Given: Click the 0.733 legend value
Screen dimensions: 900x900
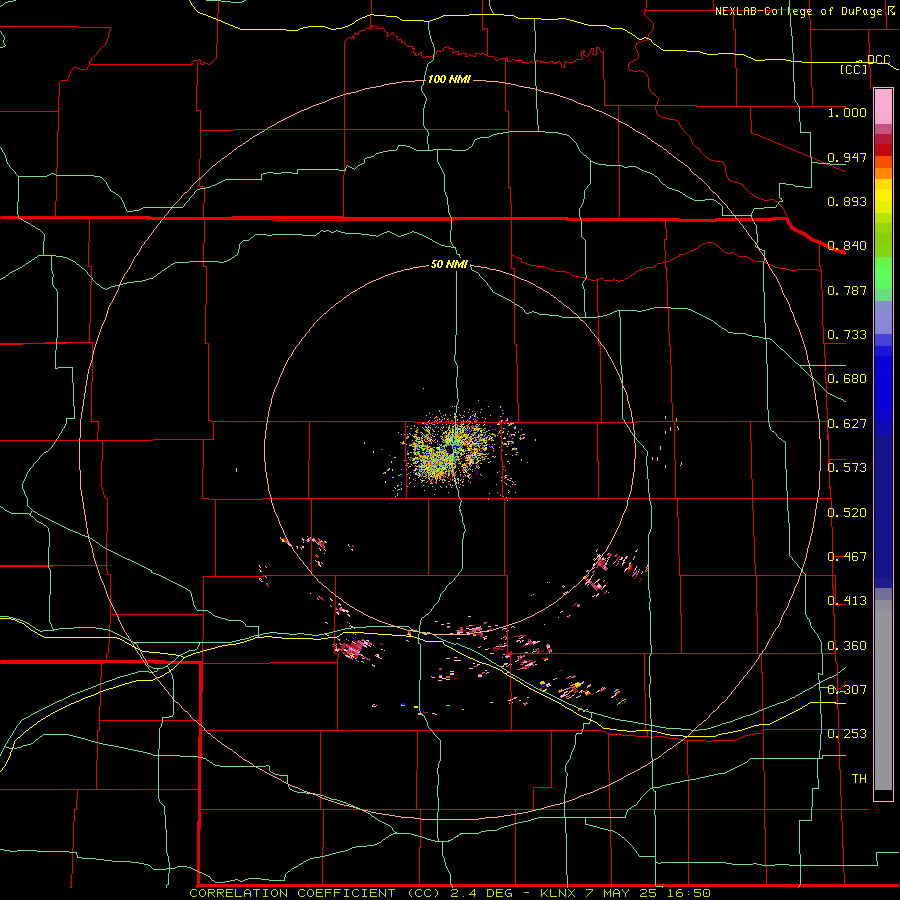Looking at the screenshot, I should pyautogui.click(x=847, y=335).
